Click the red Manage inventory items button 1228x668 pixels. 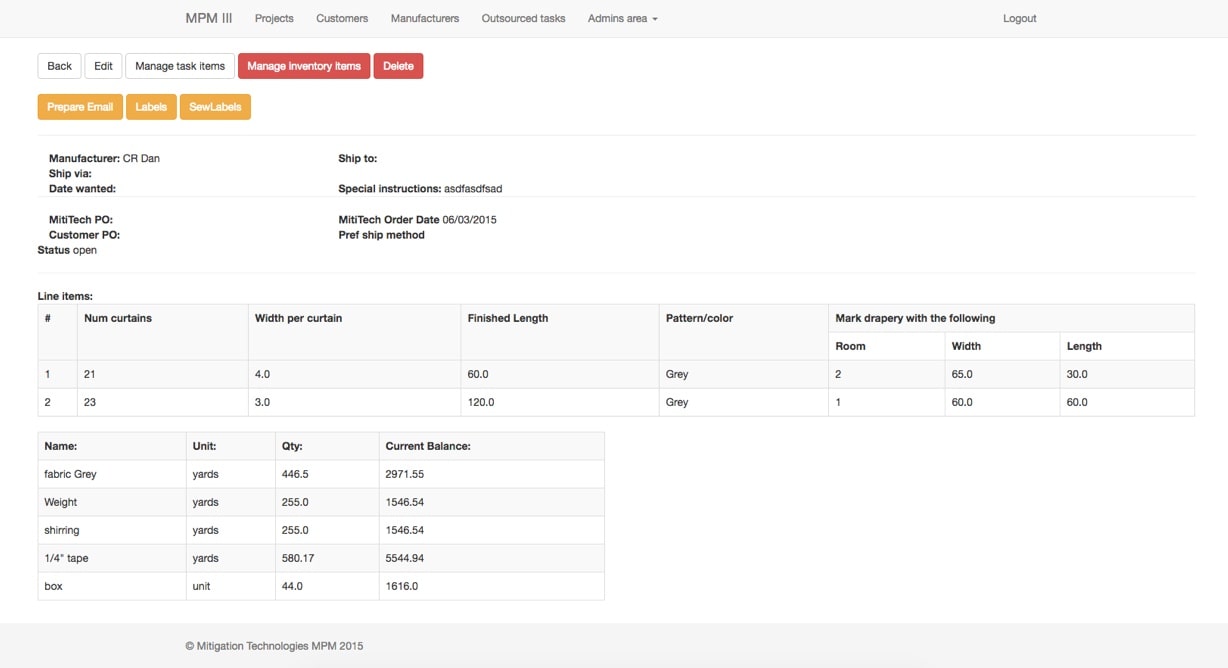(304, 66)
